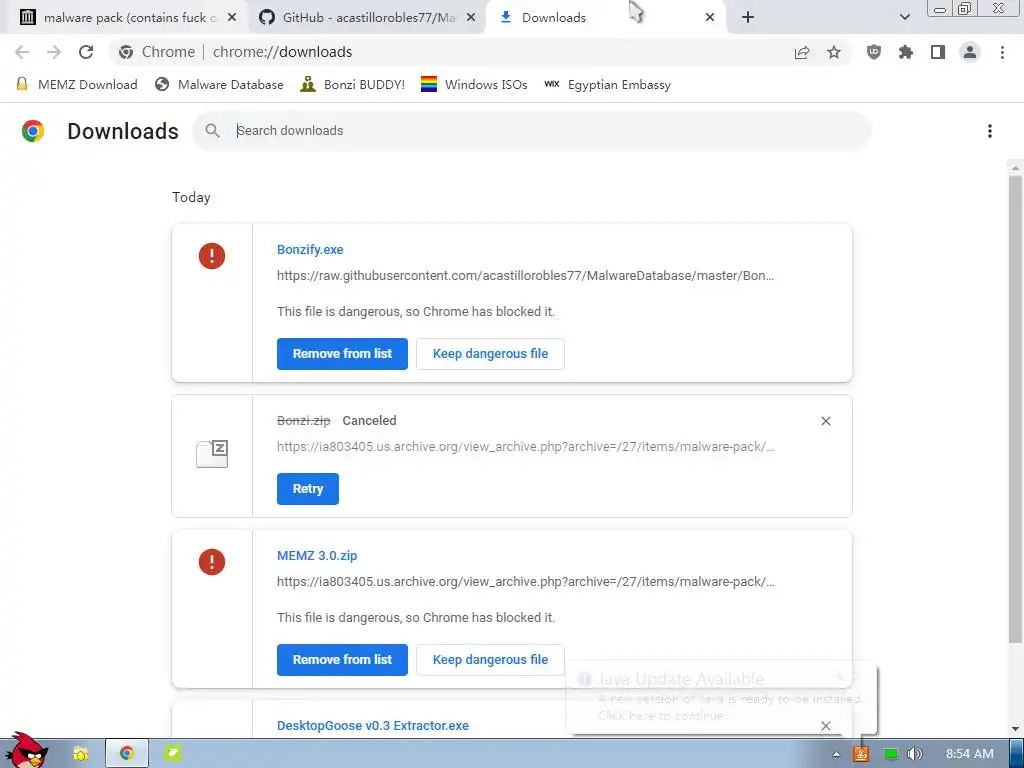This screenshot has width=1024, height=768.
Task: Open the Angry Birds Start button
Action: click(x=26, y=751)
